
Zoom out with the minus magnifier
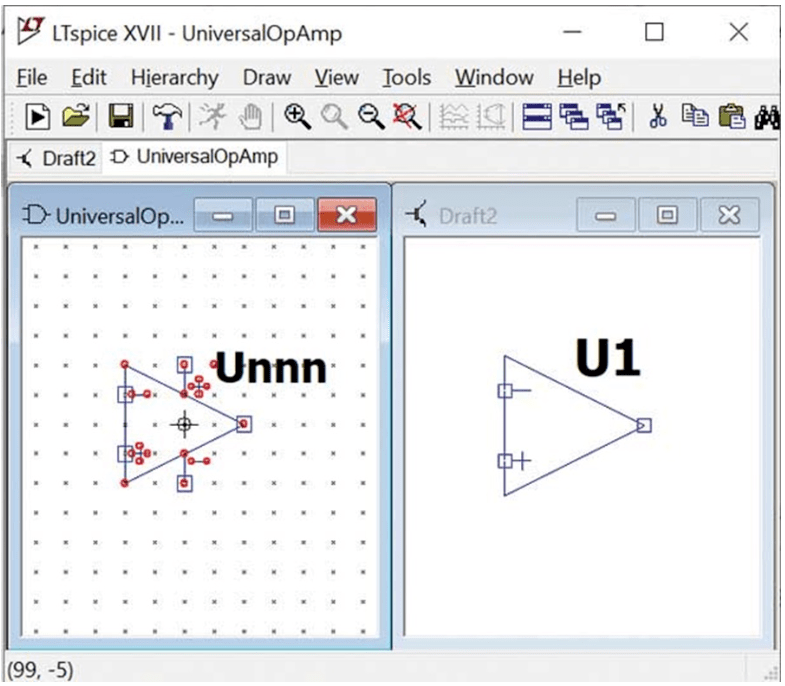coord(371,117)
